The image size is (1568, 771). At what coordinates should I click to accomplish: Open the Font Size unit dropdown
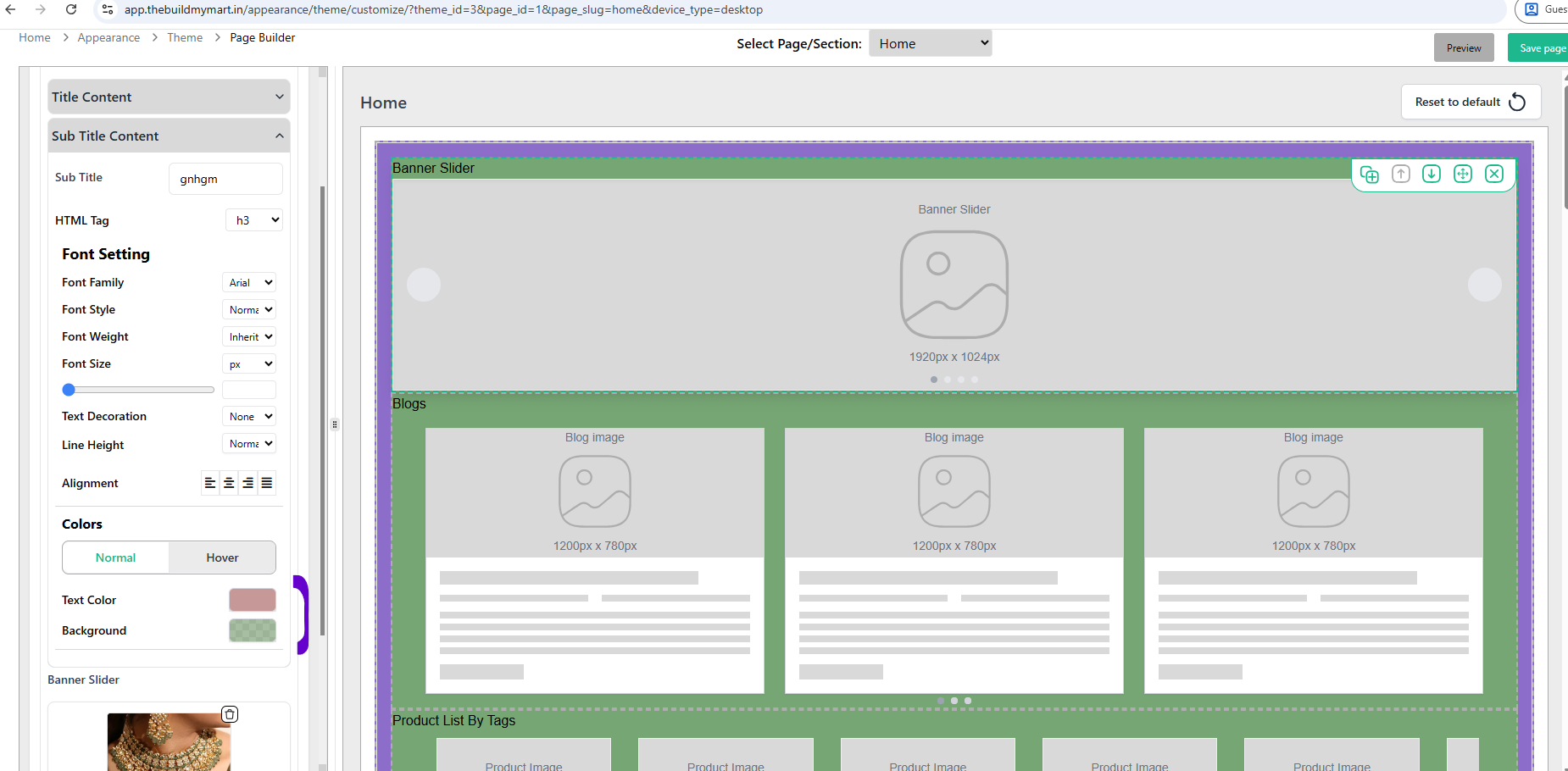[x=249, y=363]
